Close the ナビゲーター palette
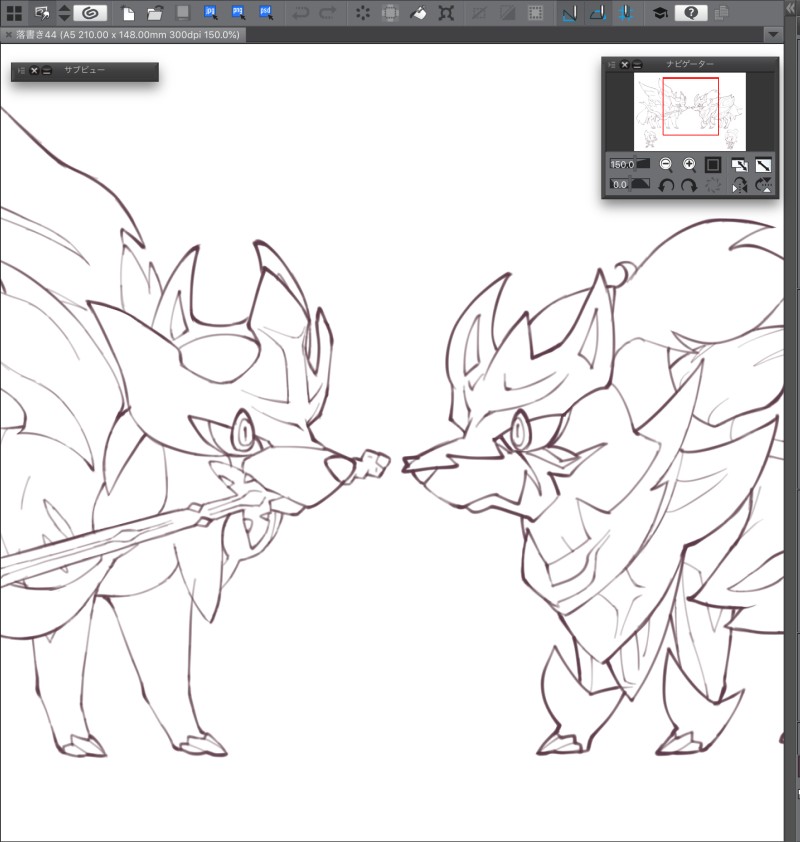 [624, 64]
